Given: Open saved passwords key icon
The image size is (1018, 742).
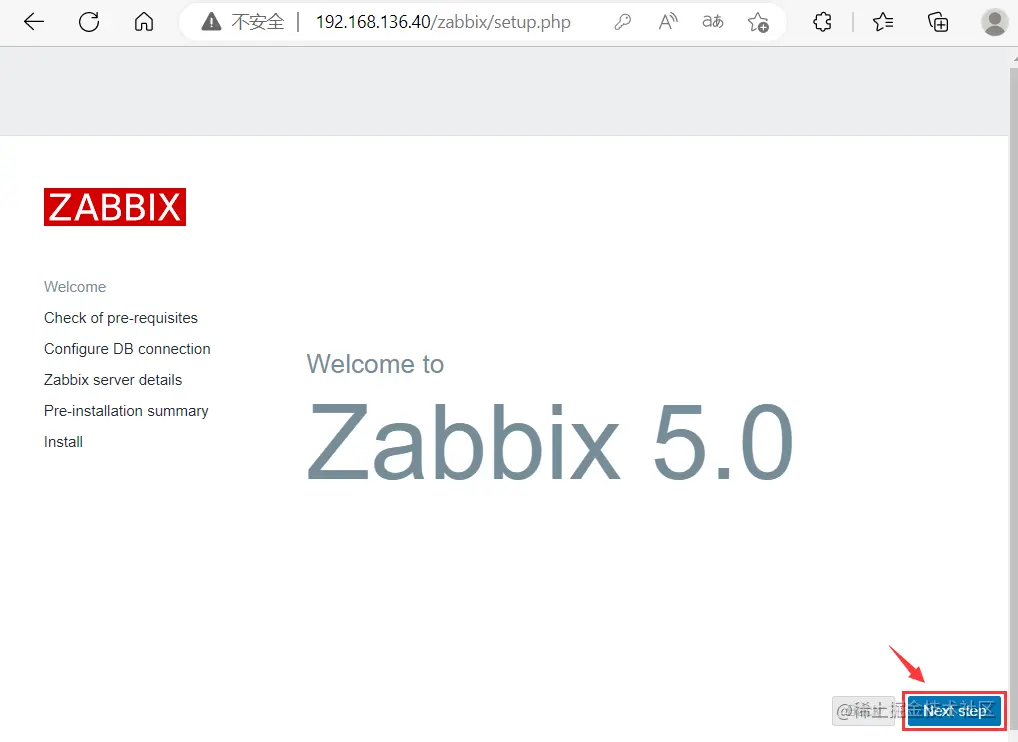Looking at the screenshot, I should coord(623,22).
